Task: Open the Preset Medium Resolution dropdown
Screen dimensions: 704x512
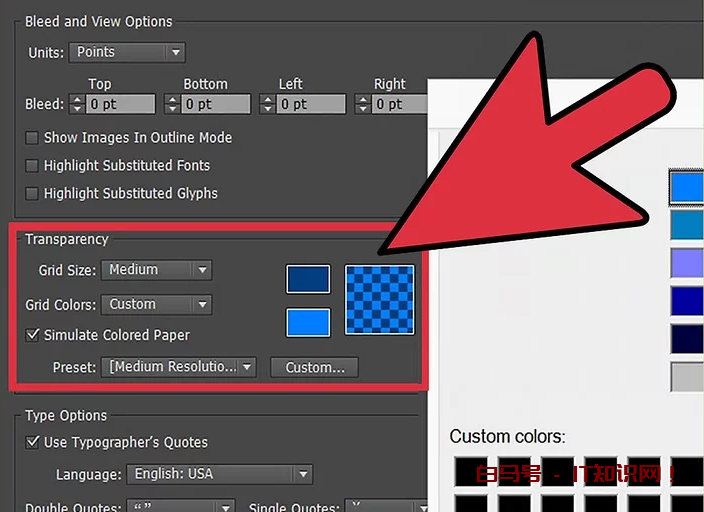Action: pos(179,367)
